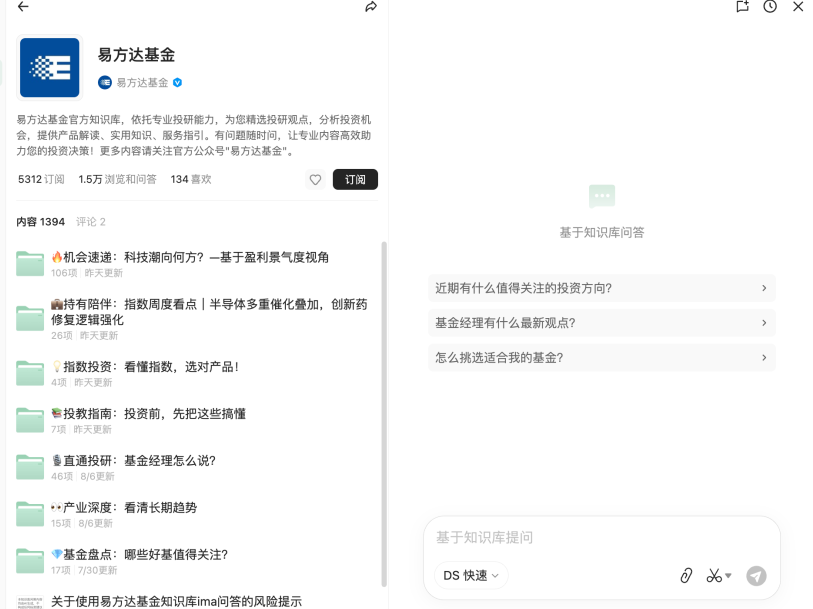The width and height of the screenshot is (813, 609).
Task: Click 15项 8/6更新 metadata line
Action: [x=81, y=523]
